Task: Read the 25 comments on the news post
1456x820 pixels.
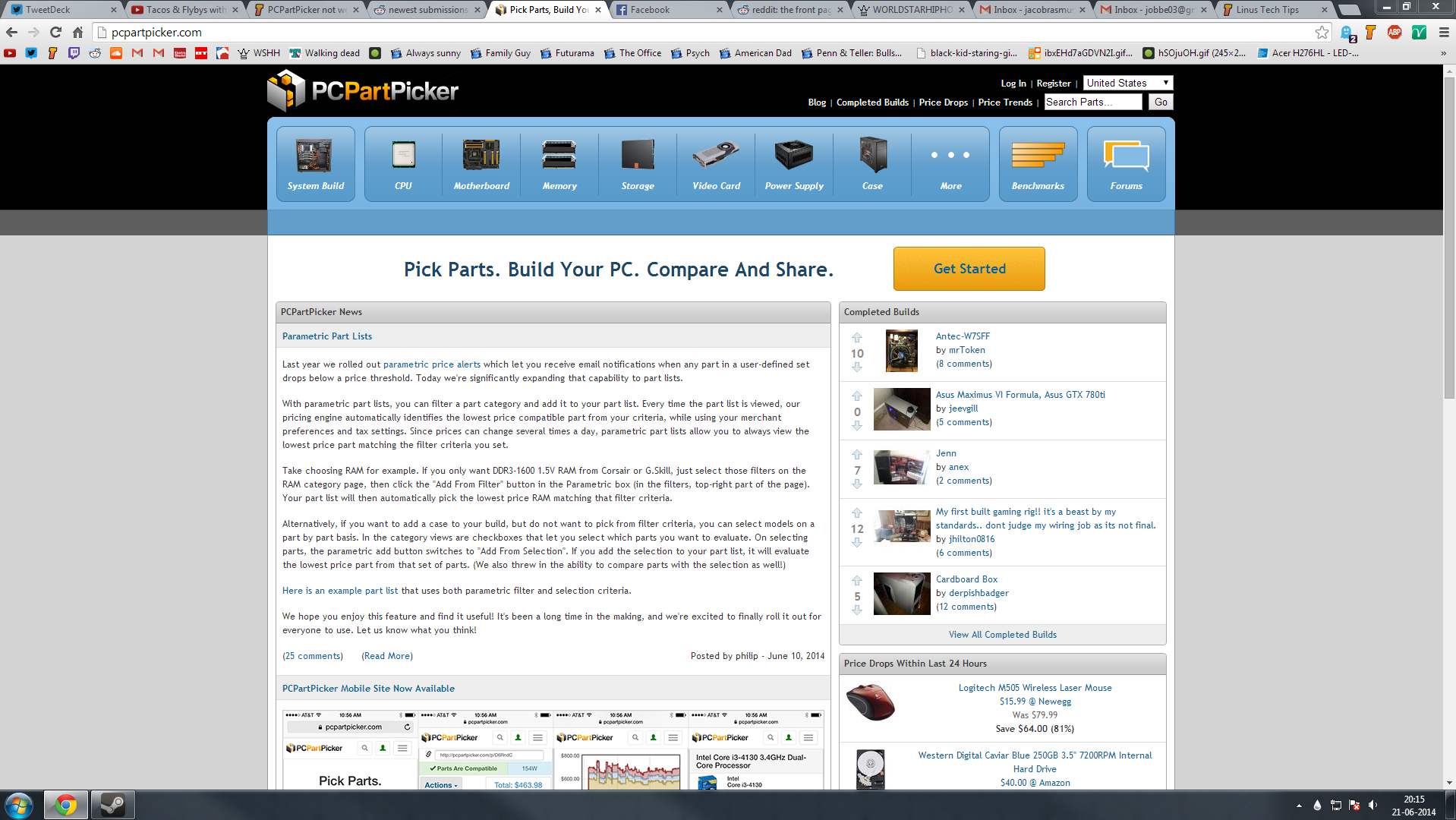Action: pos(313,656)
